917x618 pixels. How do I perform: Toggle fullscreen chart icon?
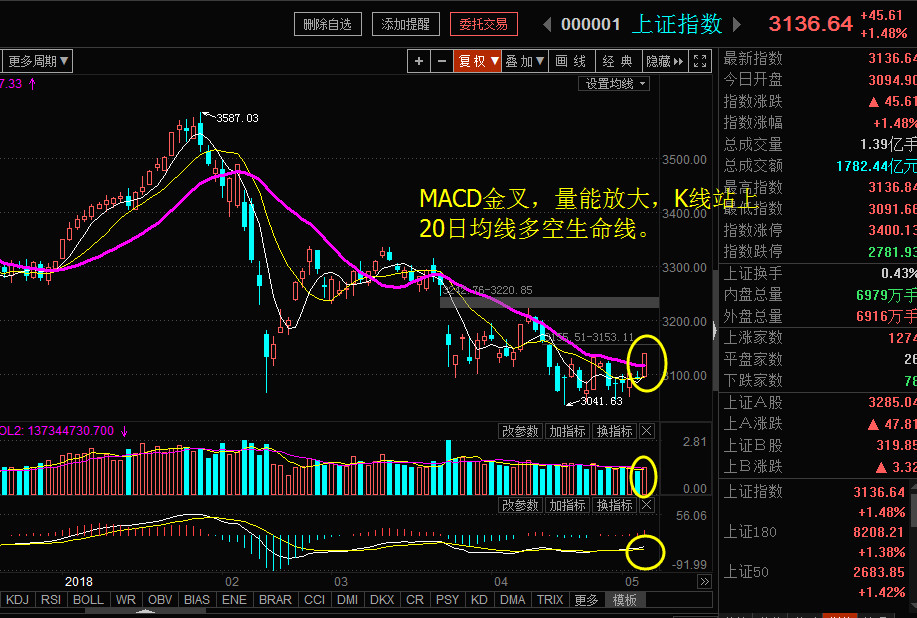[700, 61]
